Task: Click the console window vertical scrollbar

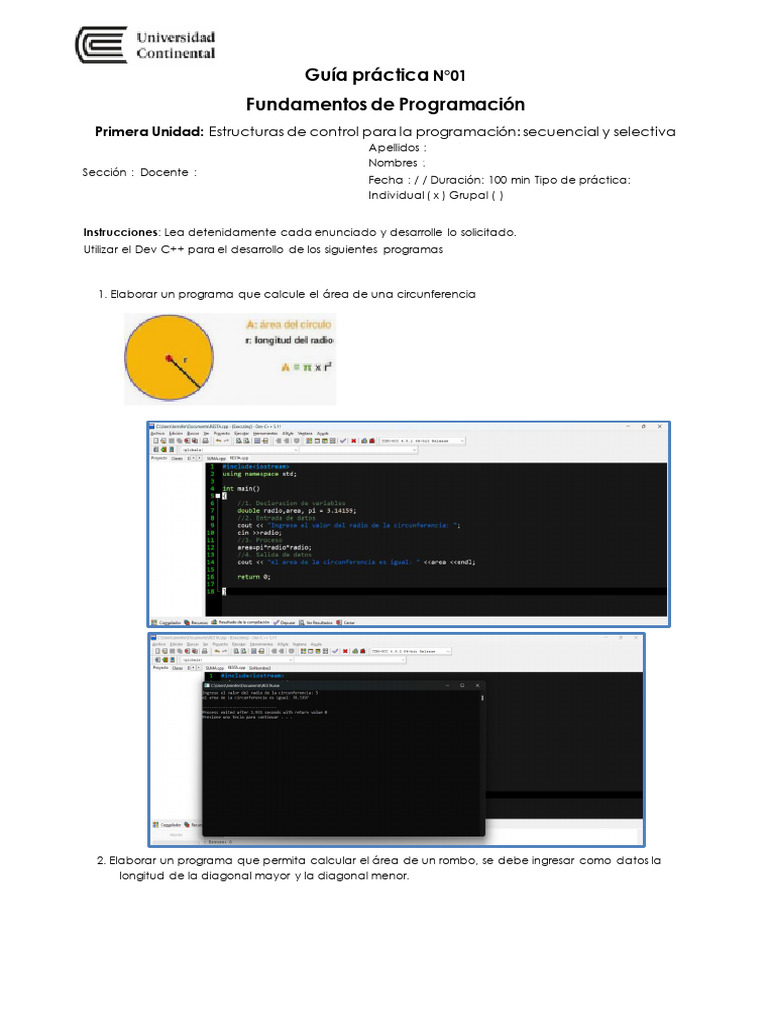Action: point(483,697)
